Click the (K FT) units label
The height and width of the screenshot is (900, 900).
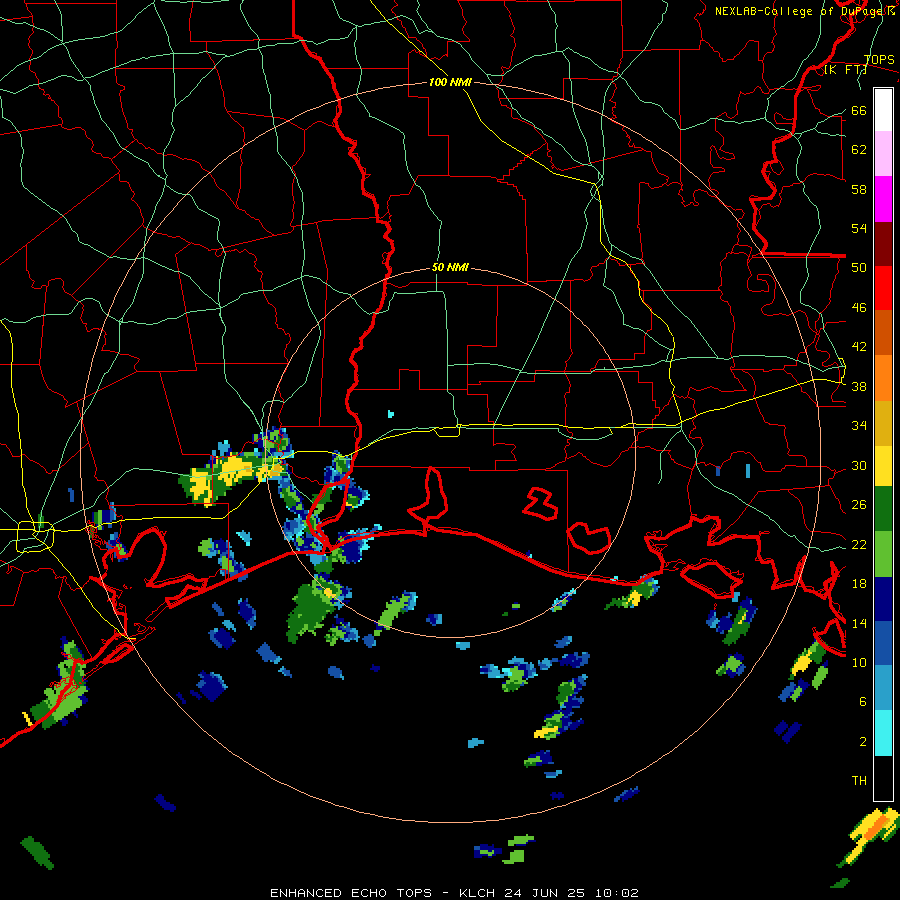pyautogui.click(x=845, y=69)
